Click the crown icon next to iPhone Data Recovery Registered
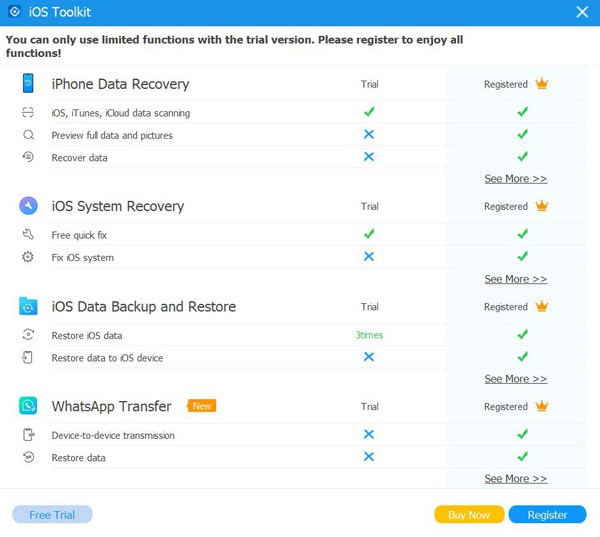Image resolution: width=600 pixels, height=537 pixels. point(542,83)
